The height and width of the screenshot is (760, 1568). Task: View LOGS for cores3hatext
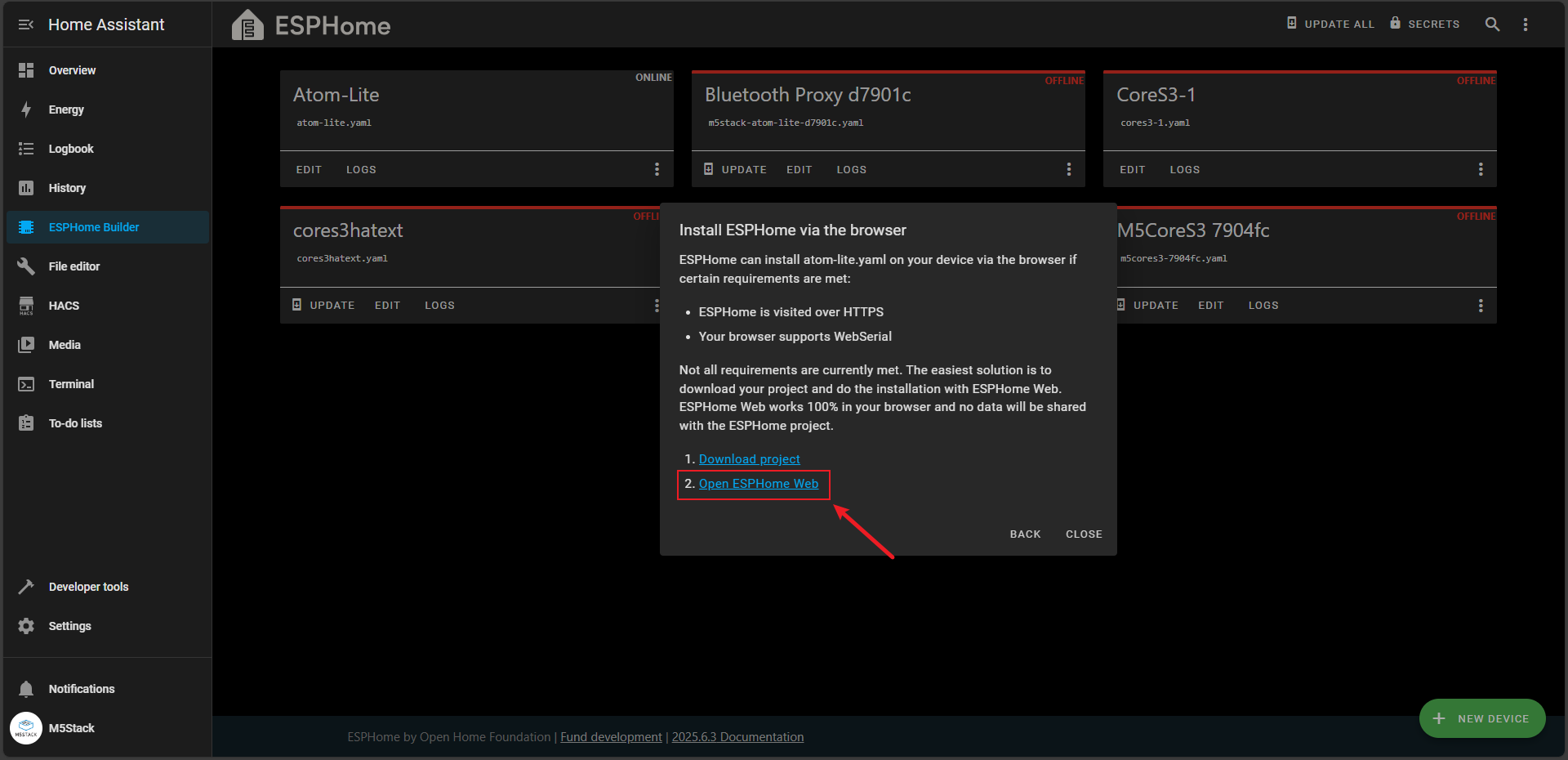point(439,306)
